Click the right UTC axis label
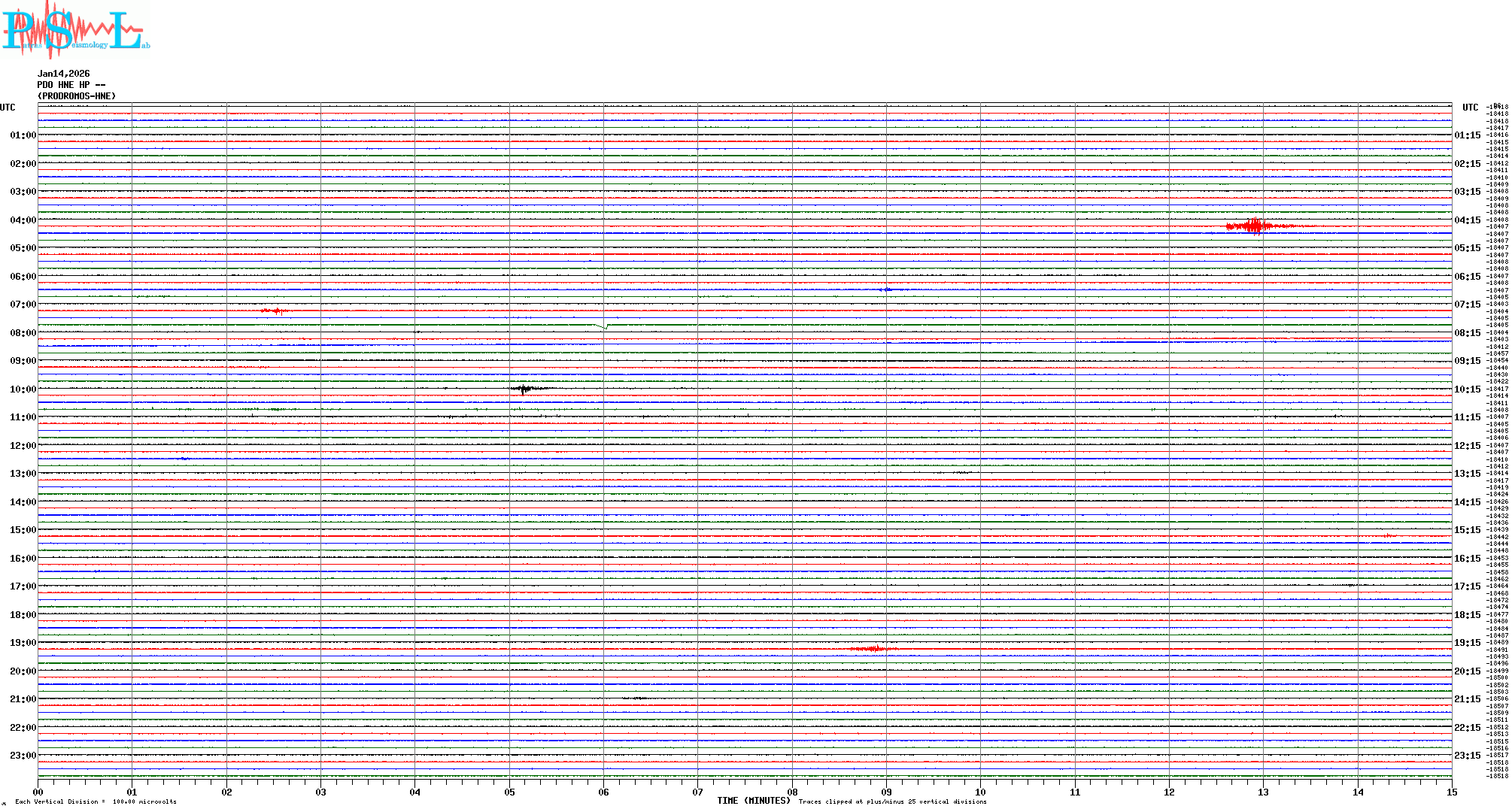1512x812 pixels. pyautogui.click(x=1470, y=108)
